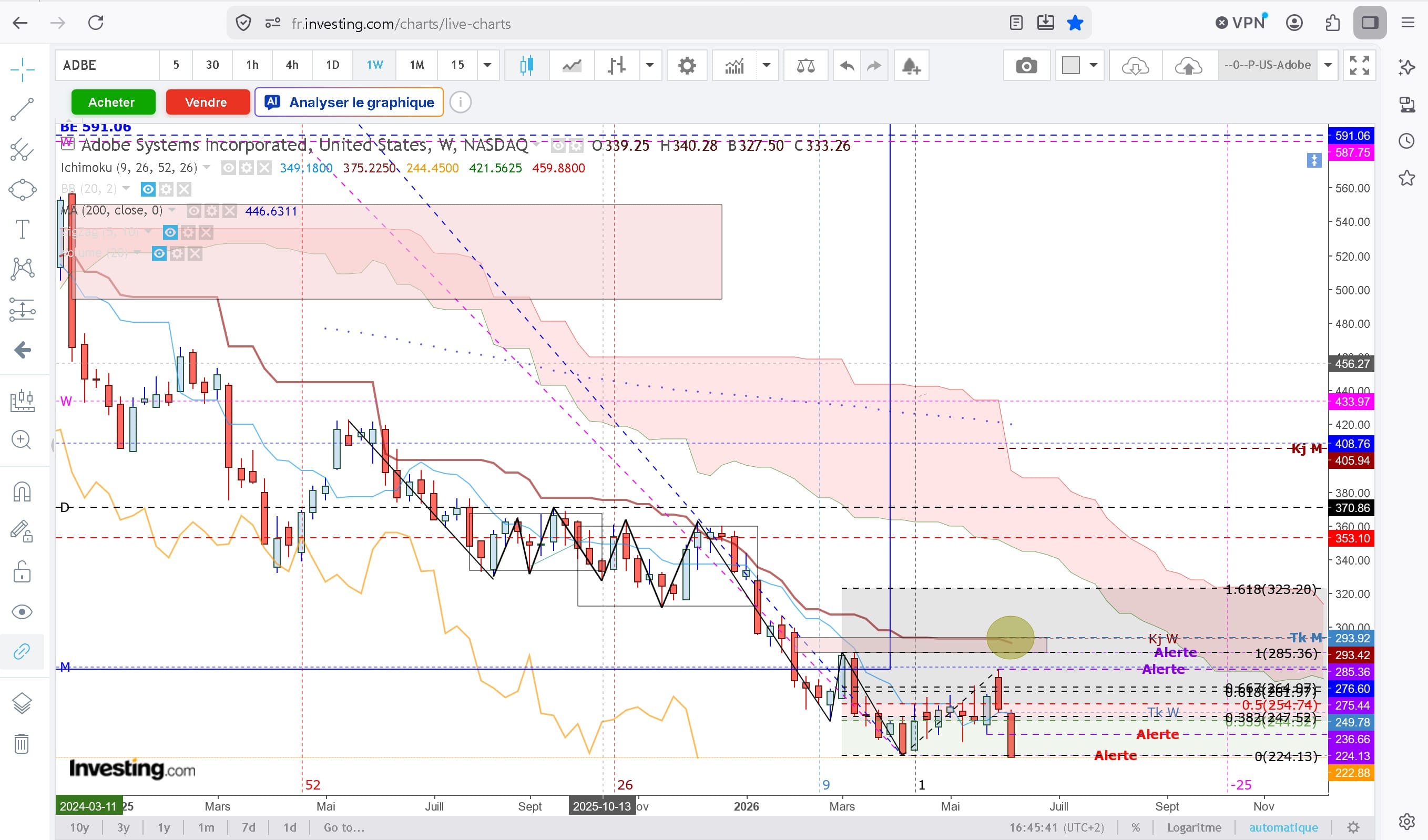Screen dimensions: 1428x840
Task: Select the candlestick chart style
Action: click(526, 65)
